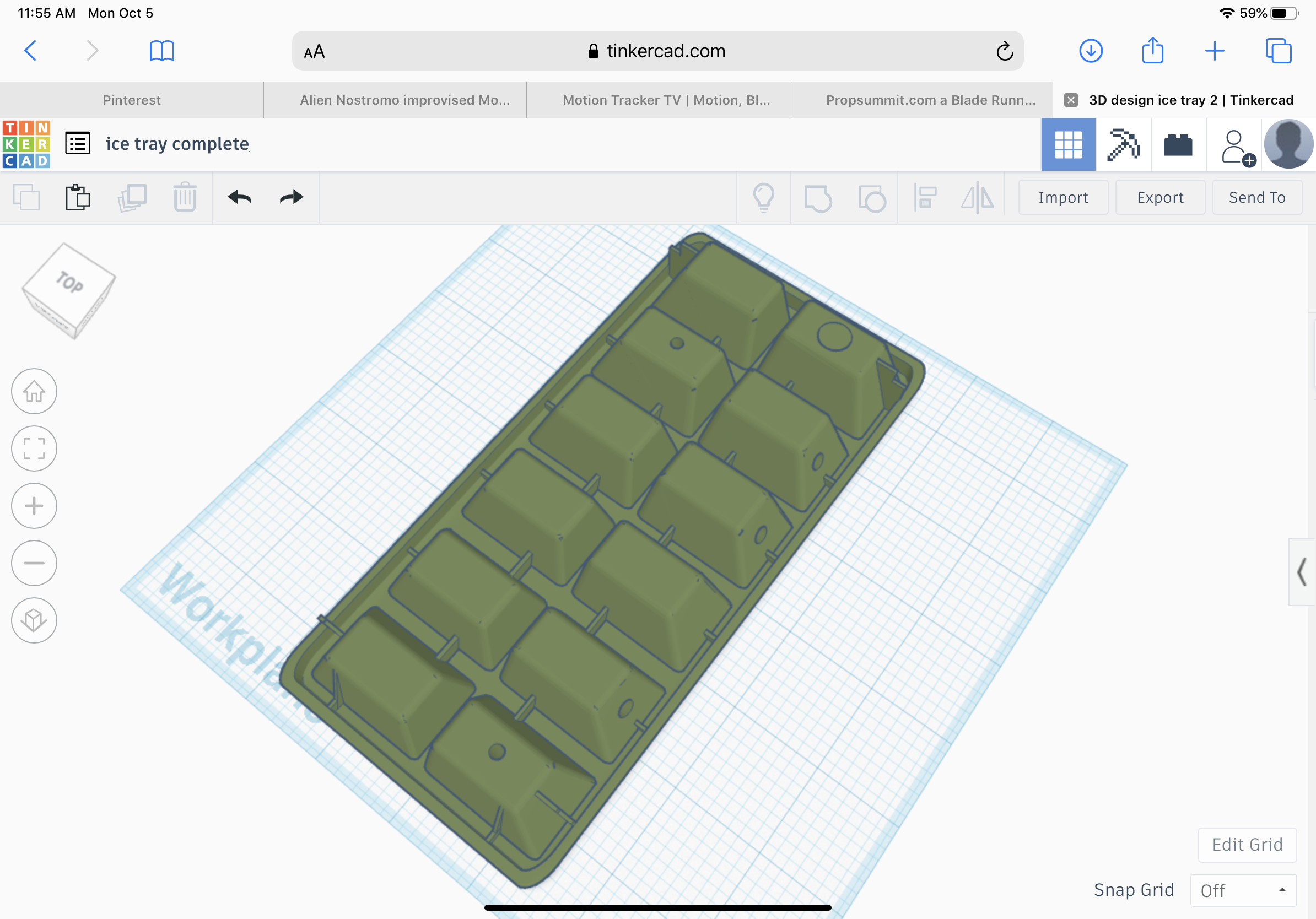
Task: Open the AA reader view menu
Action: coord(314,52)
